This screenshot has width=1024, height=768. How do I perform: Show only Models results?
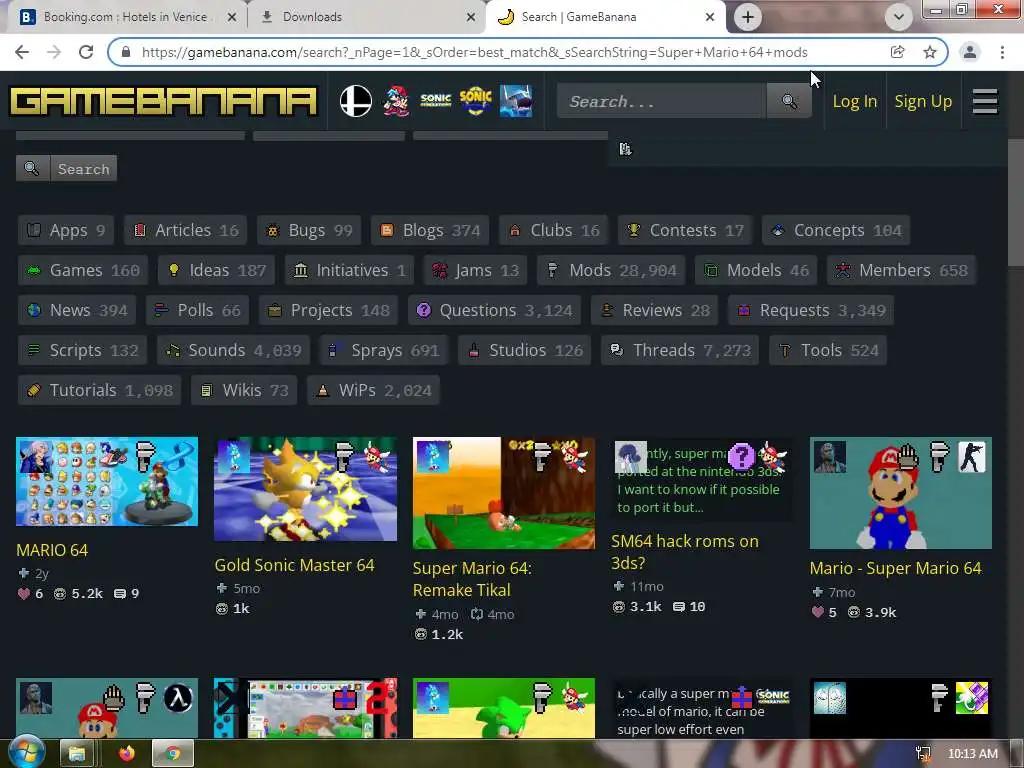click(x=756, y=270)
